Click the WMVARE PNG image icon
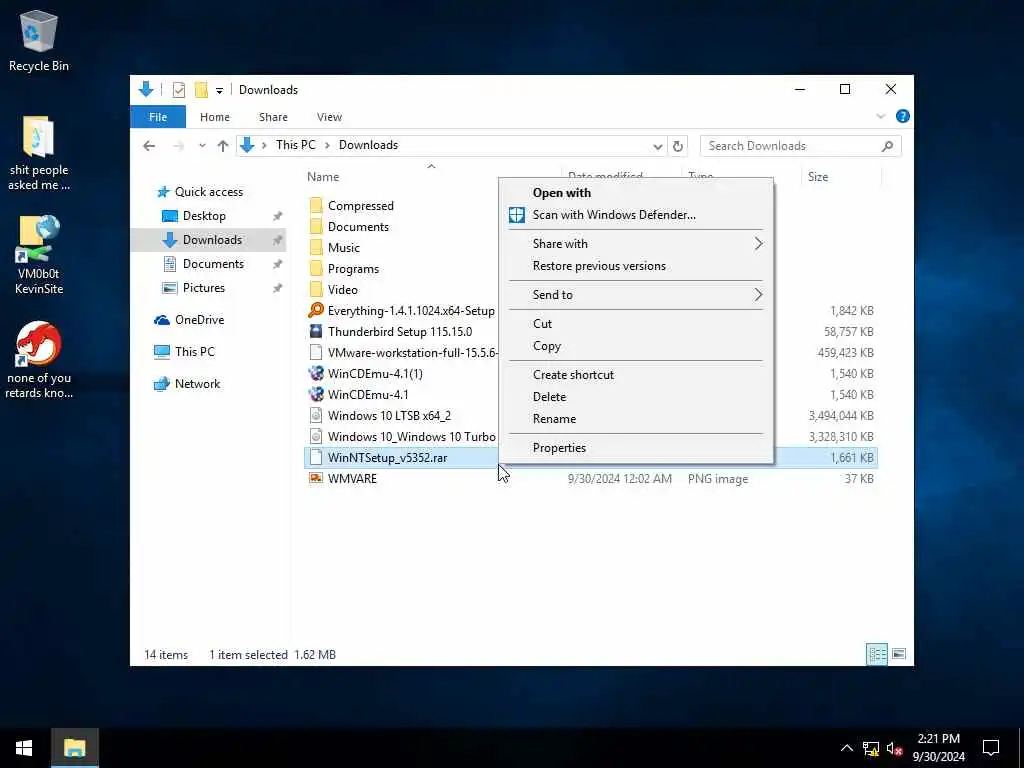The image size is (1024, 768). 316,478
